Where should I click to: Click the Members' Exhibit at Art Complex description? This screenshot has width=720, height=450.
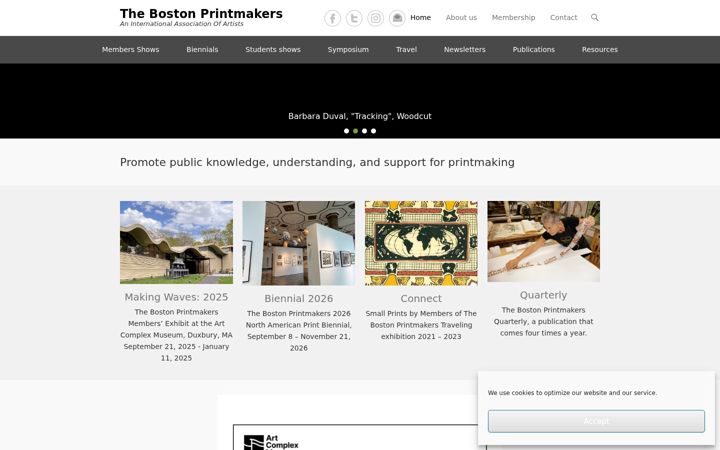pyautogui.click(x=176, y=335)
